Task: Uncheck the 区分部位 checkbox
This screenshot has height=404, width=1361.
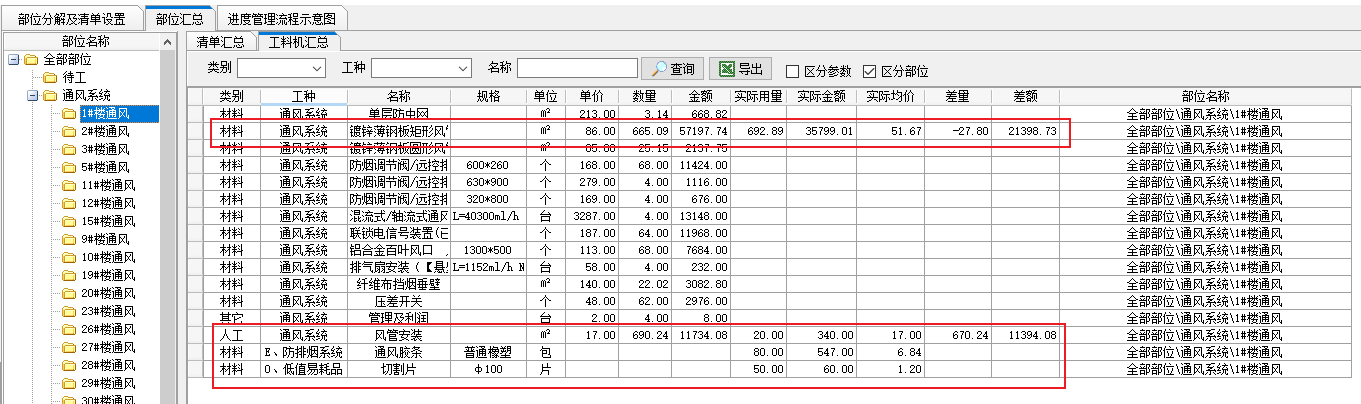Action: (869, 72)
